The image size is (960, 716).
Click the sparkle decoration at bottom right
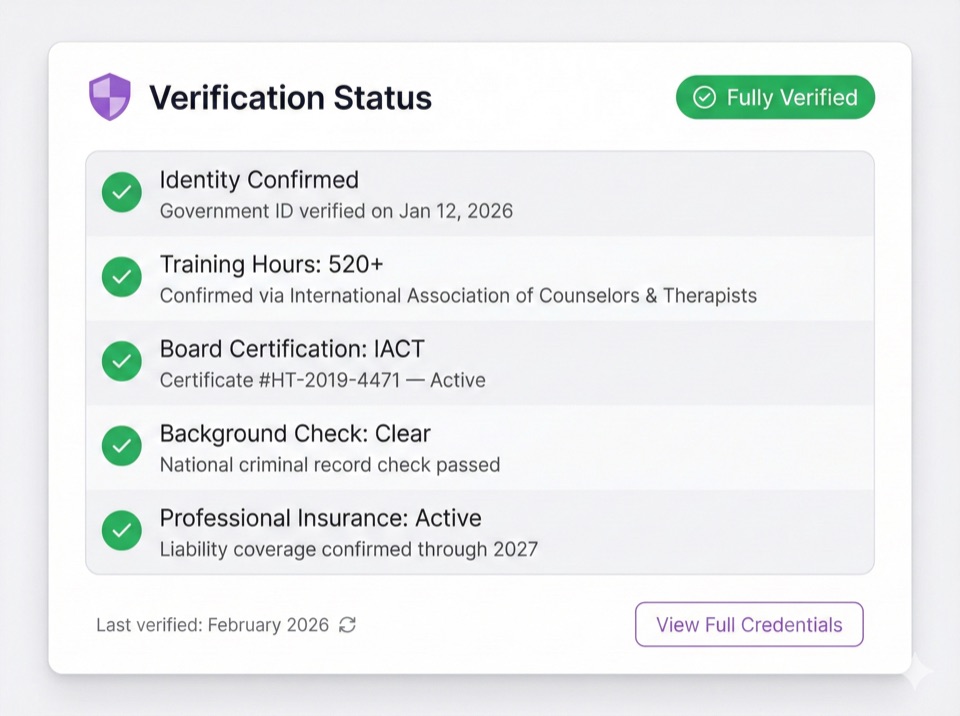(x=916, y=671)
